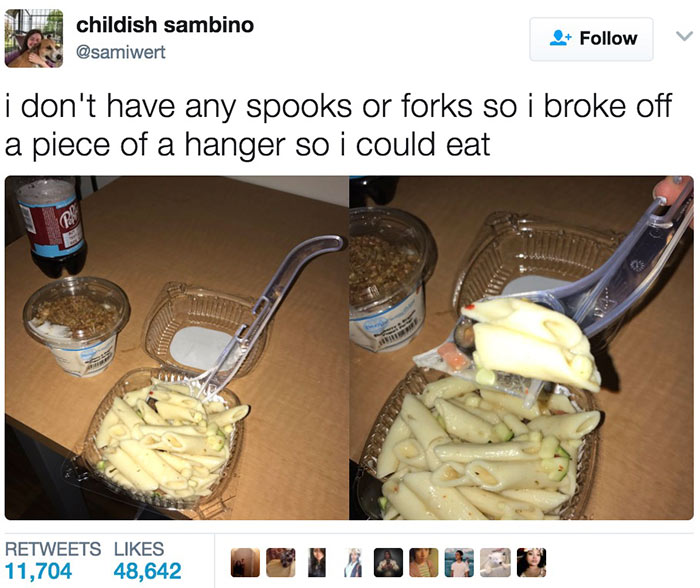The height and width of the screenshot is (588, 700).
Task: Click the RETWEETS label
Action: pyautogui.click(x=53, y=549)
